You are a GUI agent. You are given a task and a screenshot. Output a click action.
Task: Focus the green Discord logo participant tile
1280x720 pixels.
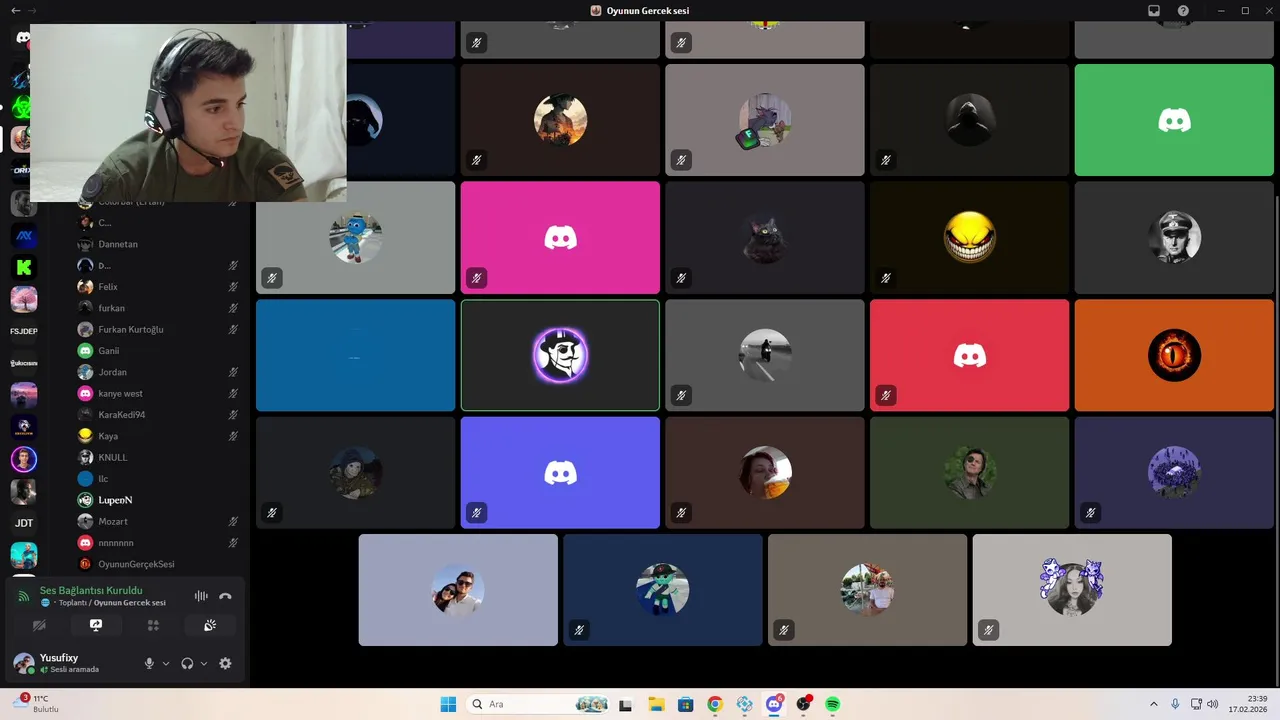point(1174,120)
